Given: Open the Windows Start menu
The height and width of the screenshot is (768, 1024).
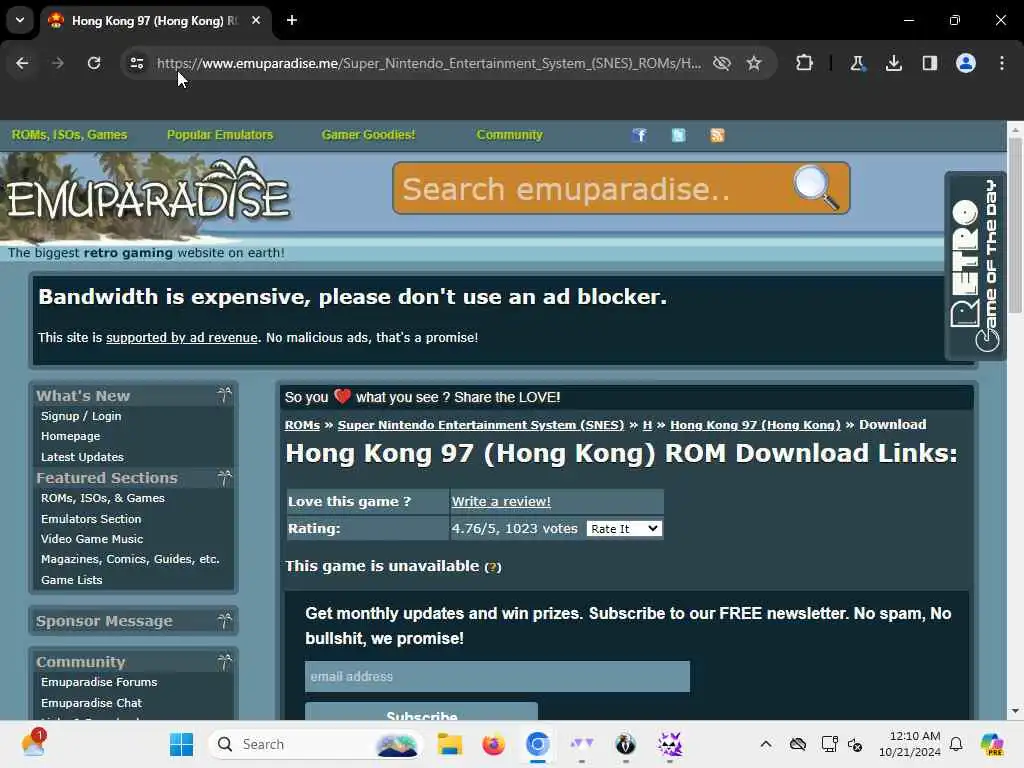Looking at the screenshot, I should (181, 744).
